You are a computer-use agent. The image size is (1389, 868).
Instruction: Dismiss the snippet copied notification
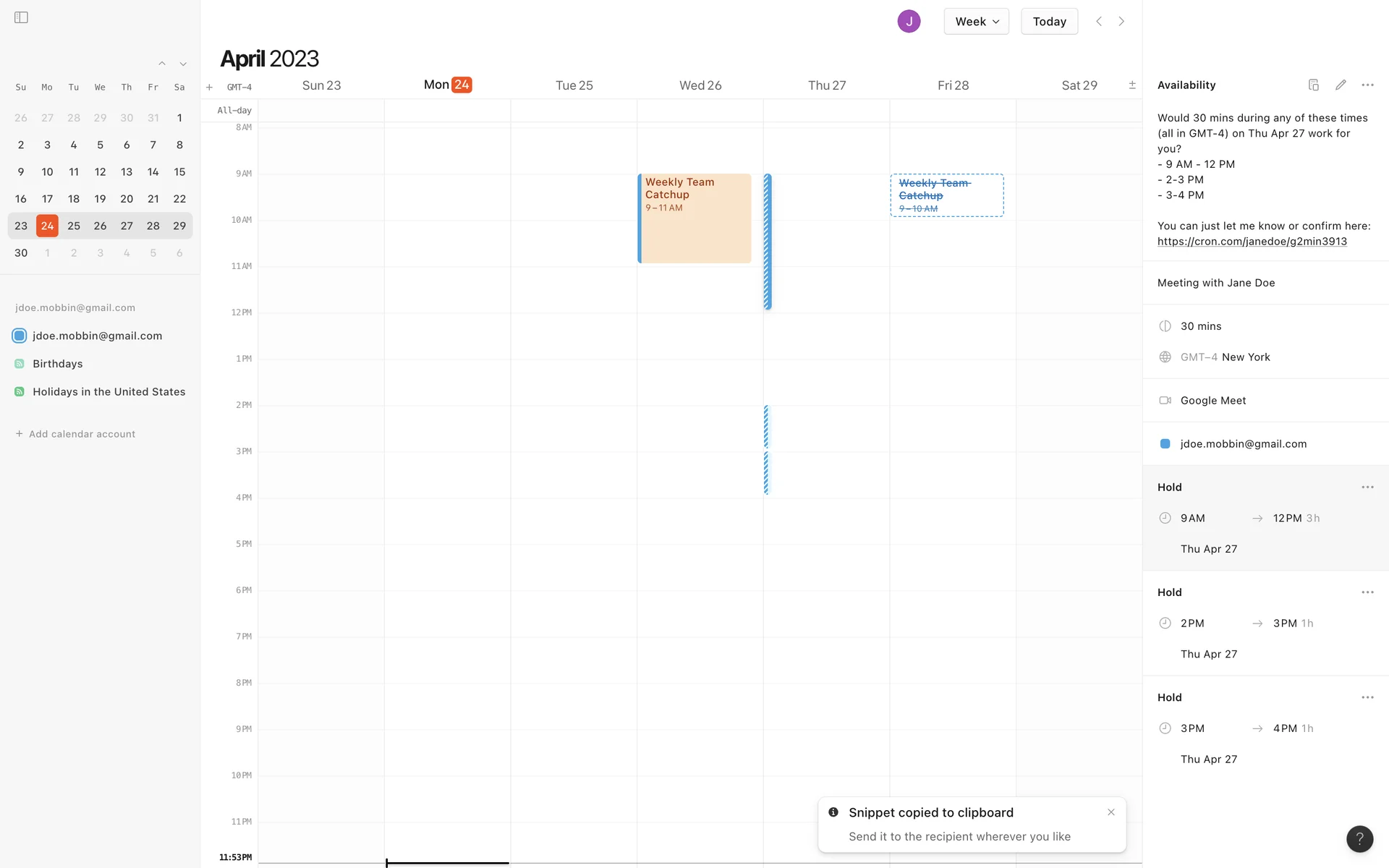point(1111,812)
